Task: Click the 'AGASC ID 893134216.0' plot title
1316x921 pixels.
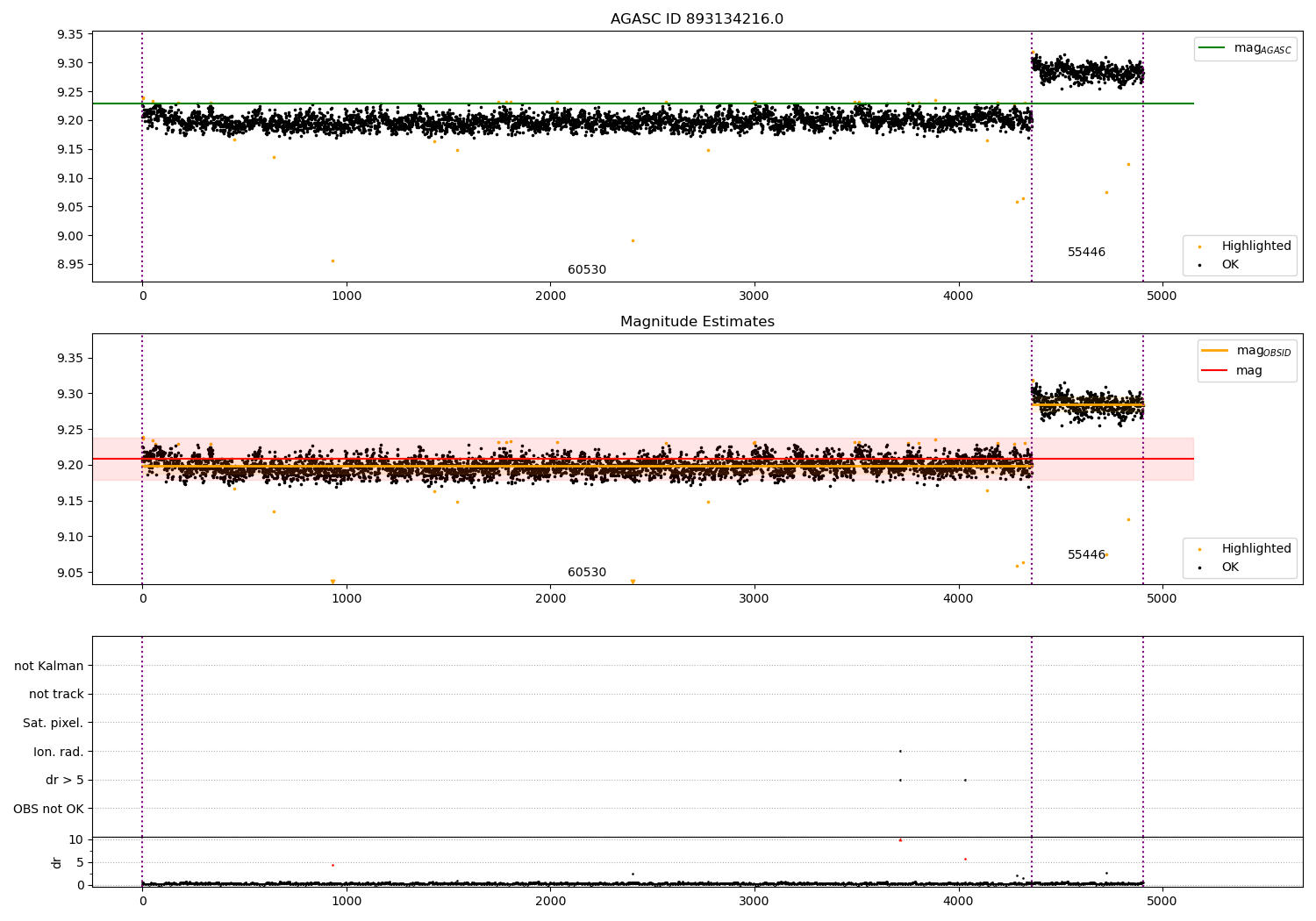Action: 697,19
